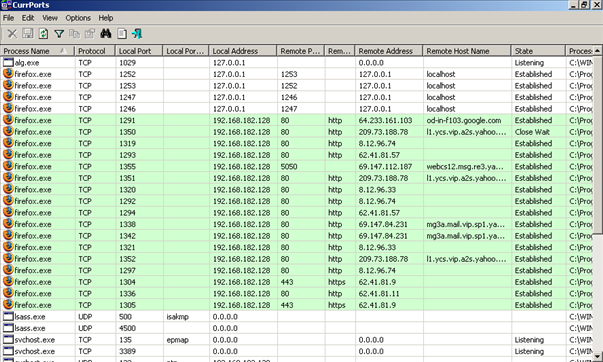This screenshot has height=362, width=603.
Task: Click Firefox icon on local port 1338 row
Action: coord(8,224)
